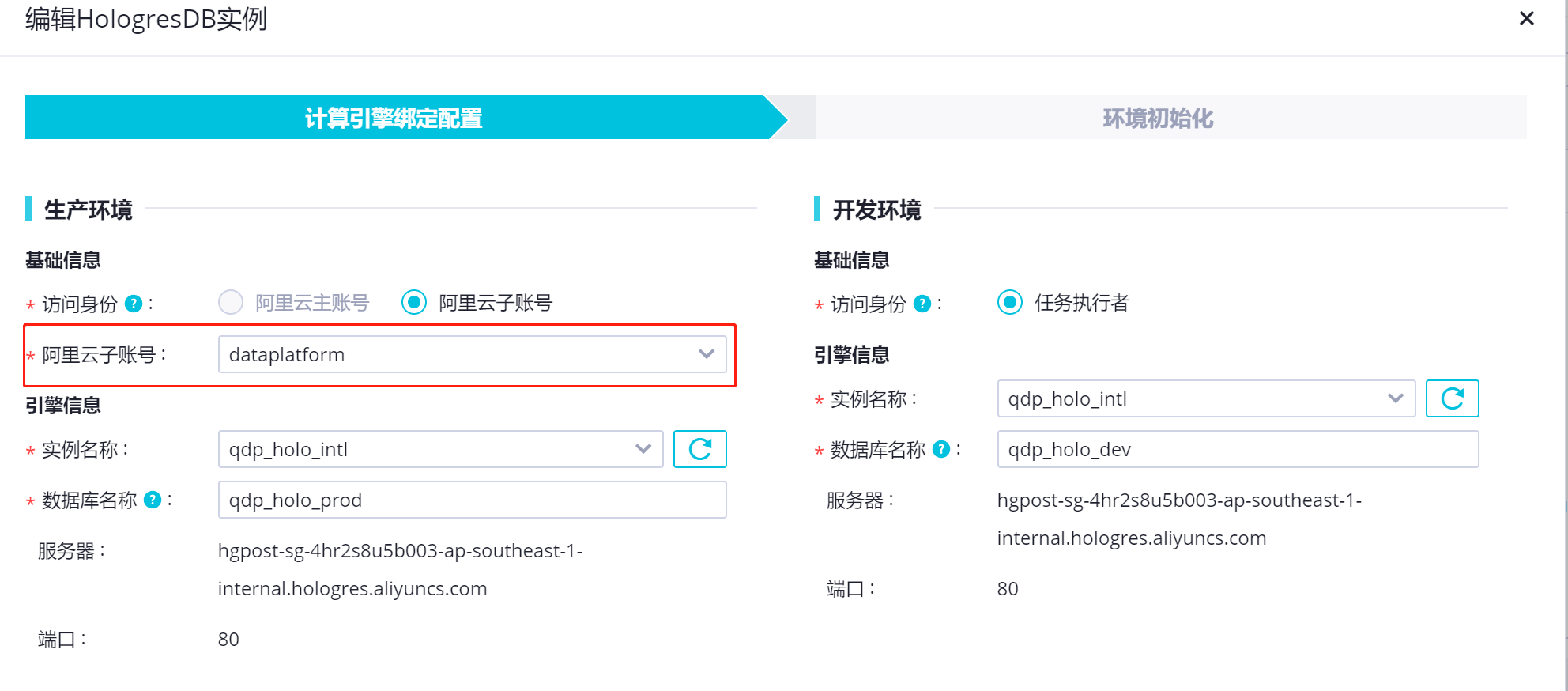Click the qdp_holo_dev database name field
Screen dimensions: 1568x691
click(x=1237, y=449)
